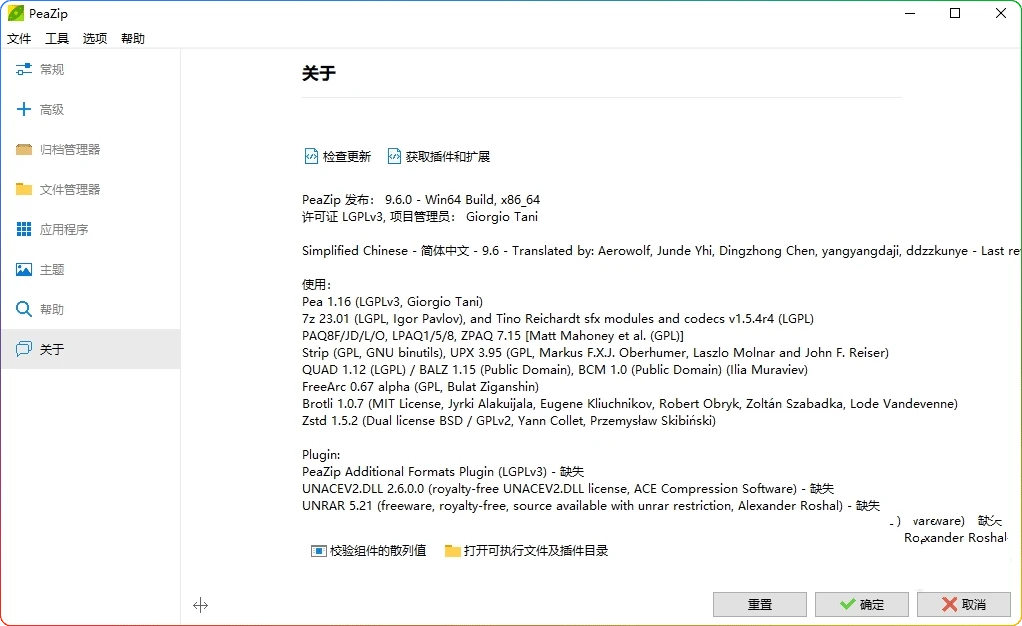Go to the 主题 section
The height and width of the screenshot is (626, 1022).
tap(91, 269)
